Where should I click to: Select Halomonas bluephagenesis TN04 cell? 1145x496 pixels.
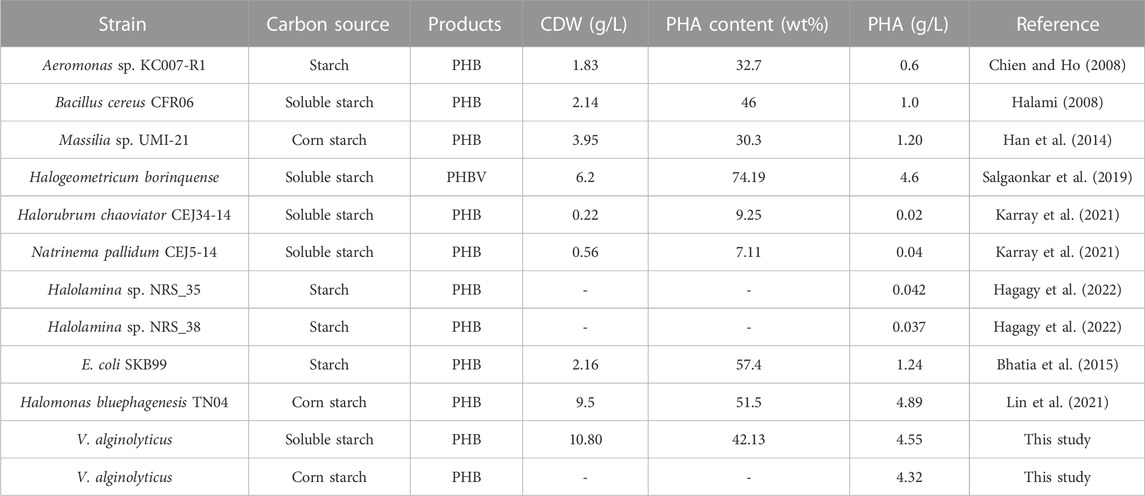point(123,401)
